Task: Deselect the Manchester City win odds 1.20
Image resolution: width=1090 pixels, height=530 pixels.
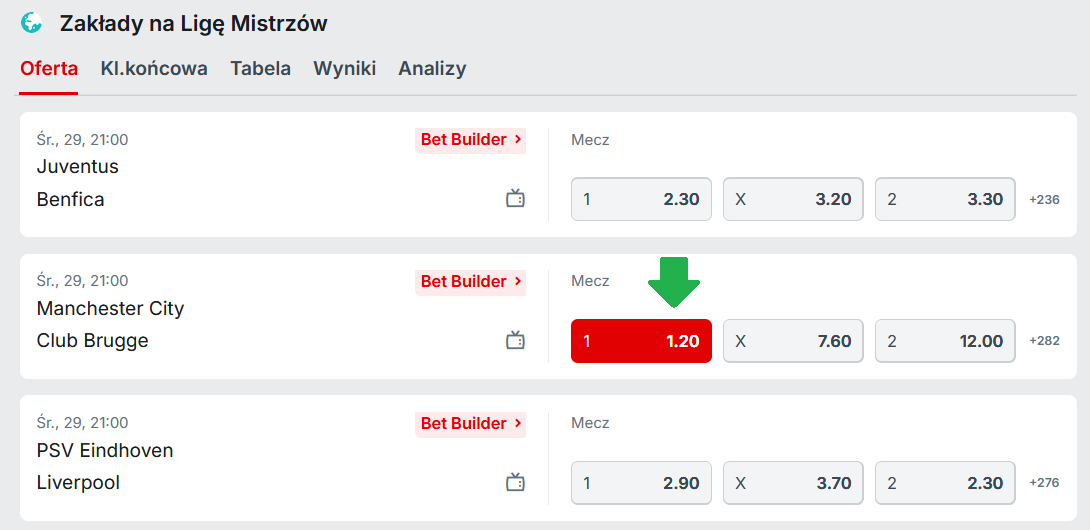Action: click(641, 341)
